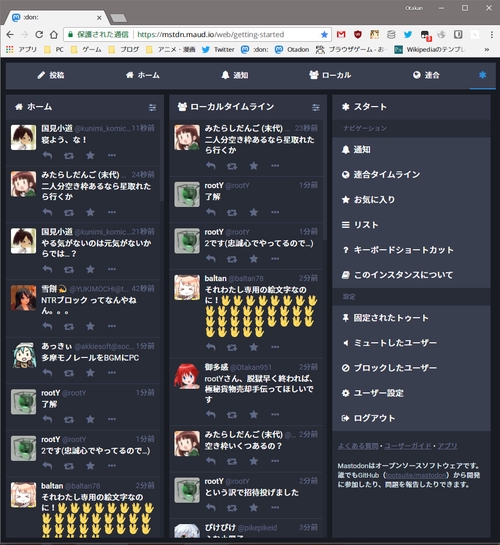Open 通知 in the スタート navigation list
Image resolution: width=500 pixels, height=545 pixels.
[411, 149]
